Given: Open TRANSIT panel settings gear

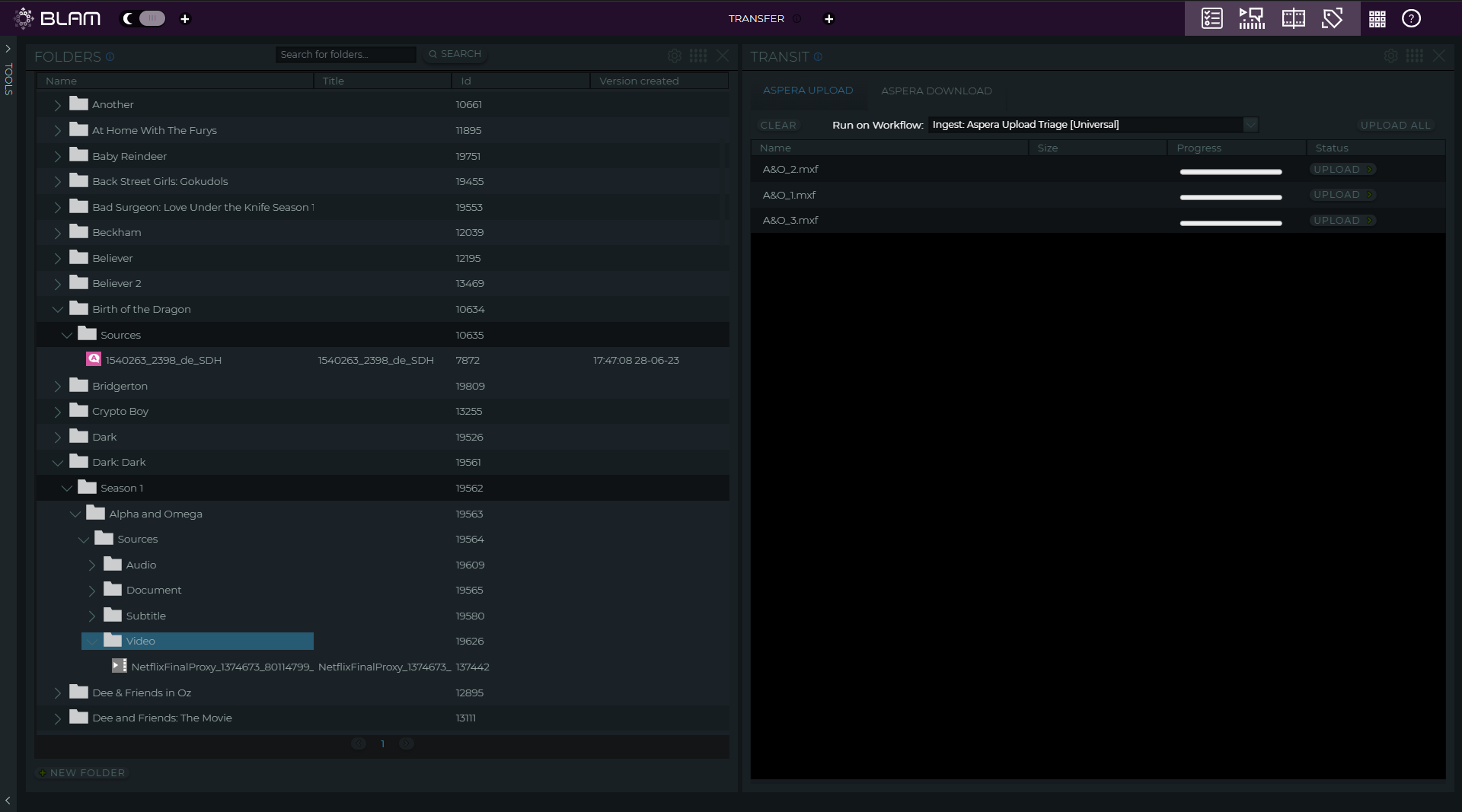Looking at the screenshot, I should pos(1390,56).
